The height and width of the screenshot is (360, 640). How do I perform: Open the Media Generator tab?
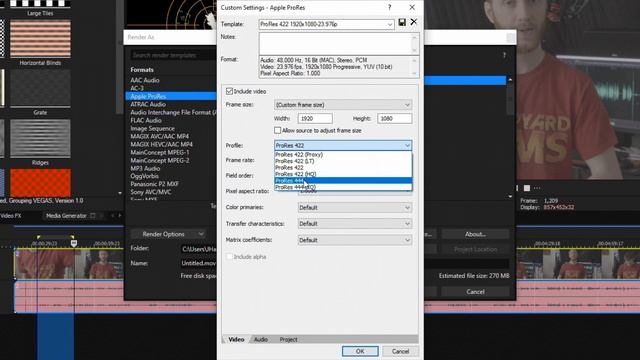[x=66, y=216]
